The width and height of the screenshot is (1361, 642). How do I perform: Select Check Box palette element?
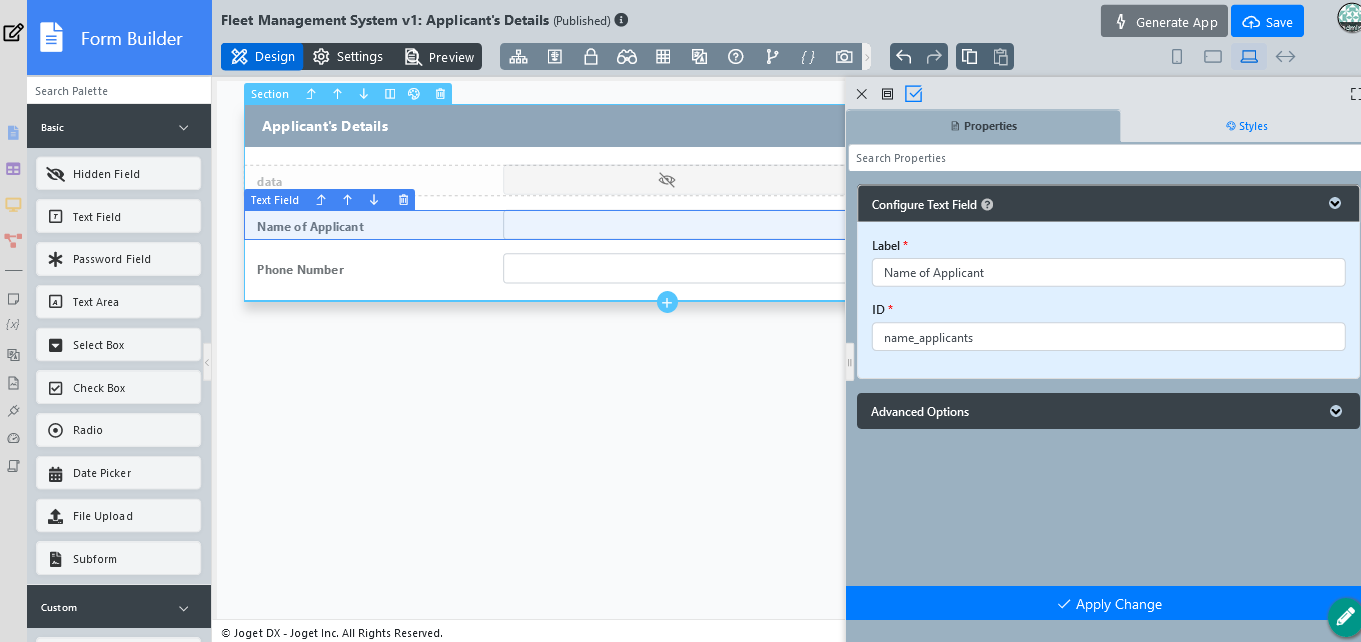pyautogui.click(x=118, y=388)
